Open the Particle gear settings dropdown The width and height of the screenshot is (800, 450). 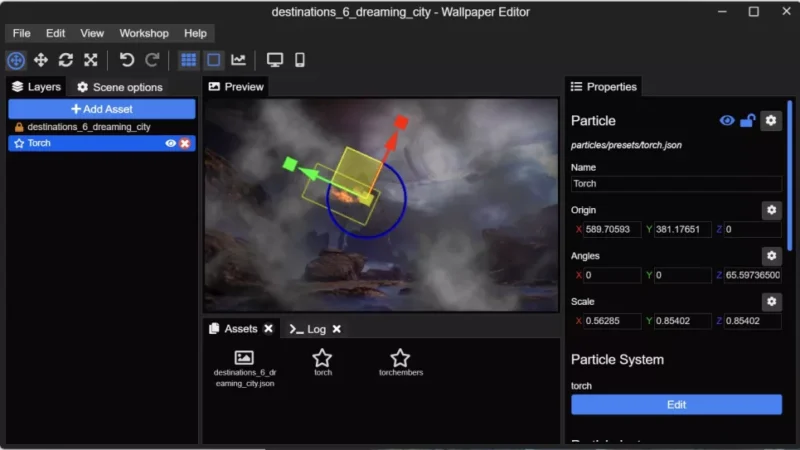(770, 121)
